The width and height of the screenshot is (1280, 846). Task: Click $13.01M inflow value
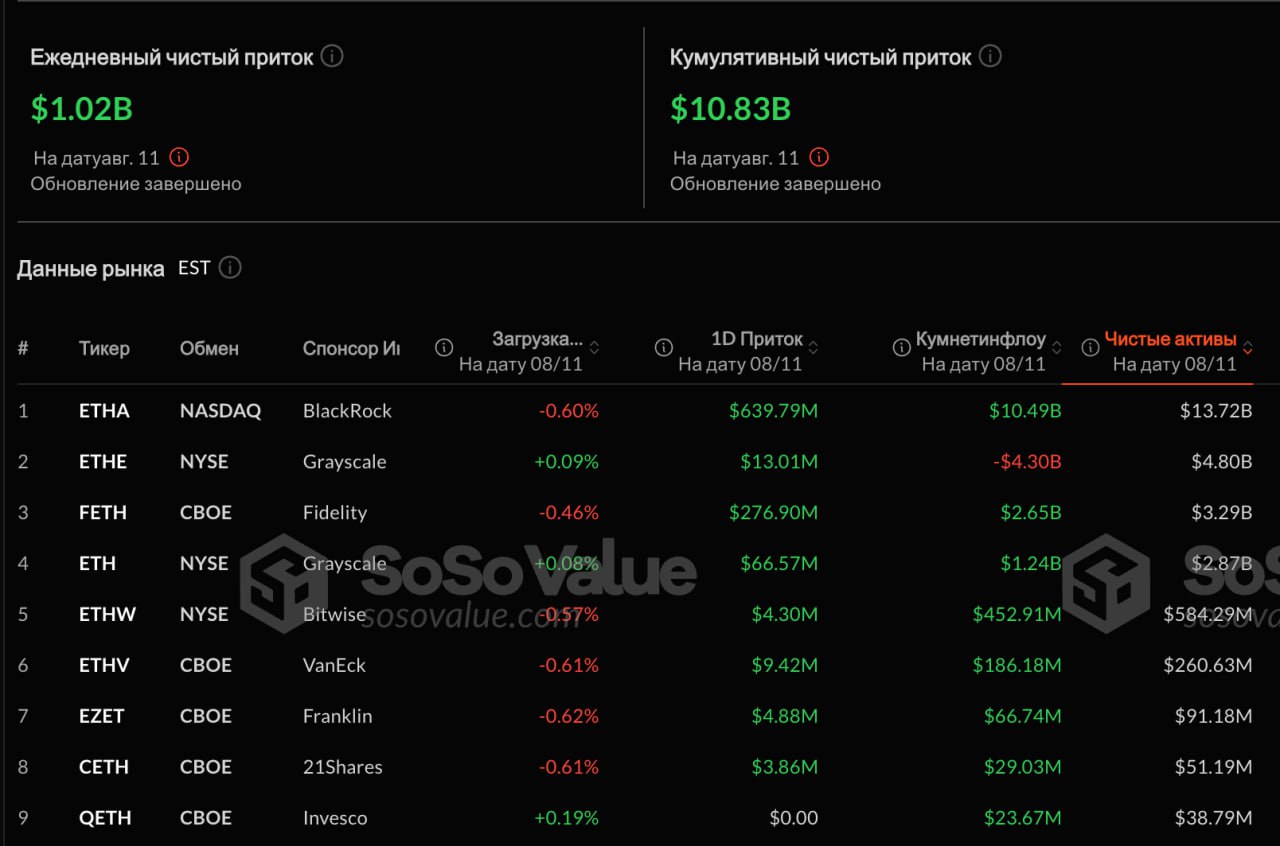(x=779, y=462)
